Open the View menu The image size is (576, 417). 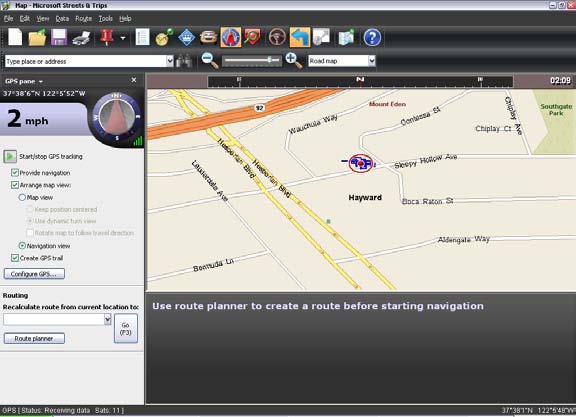click(x=43, y=18)
